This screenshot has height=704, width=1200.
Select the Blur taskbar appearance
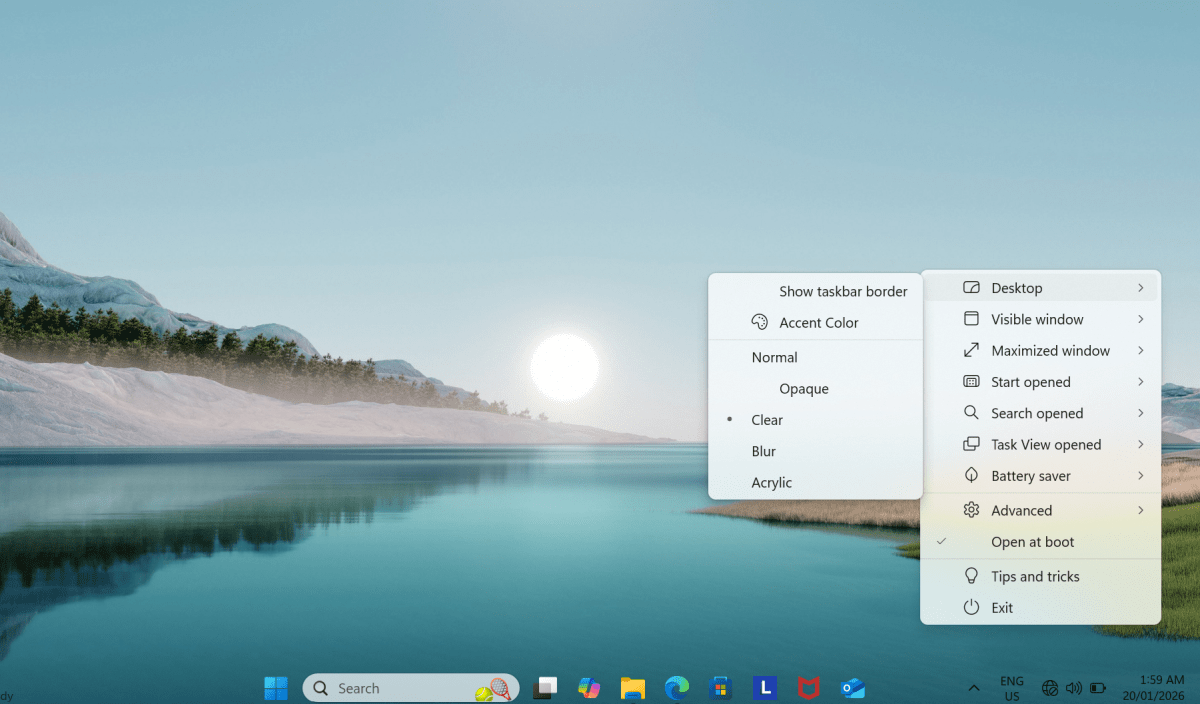click(764, 451)
